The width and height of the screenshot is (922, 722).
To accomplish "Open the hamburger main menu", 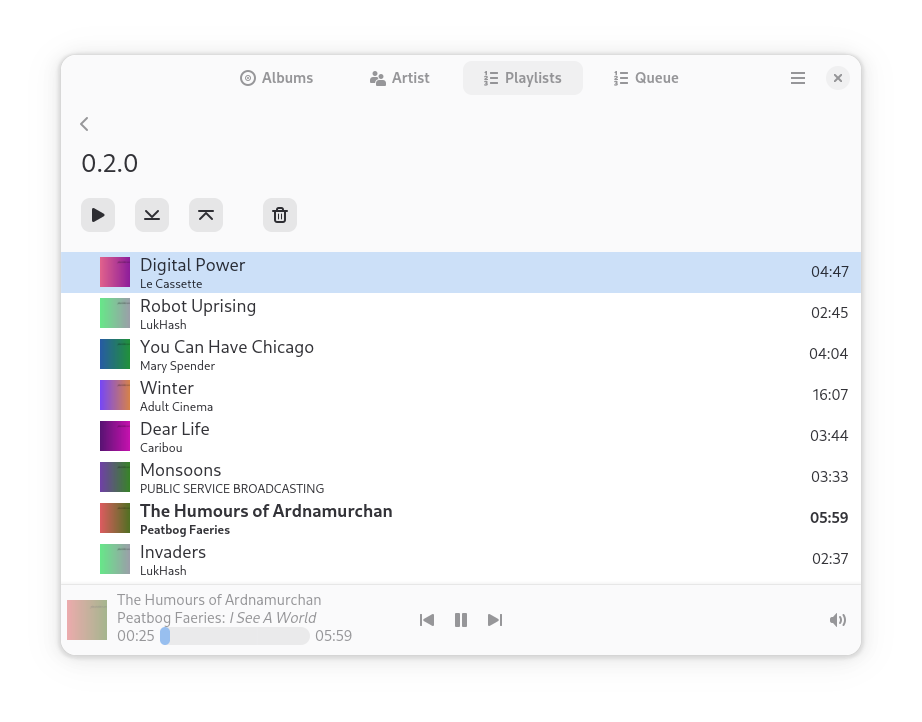I will 798,78.
